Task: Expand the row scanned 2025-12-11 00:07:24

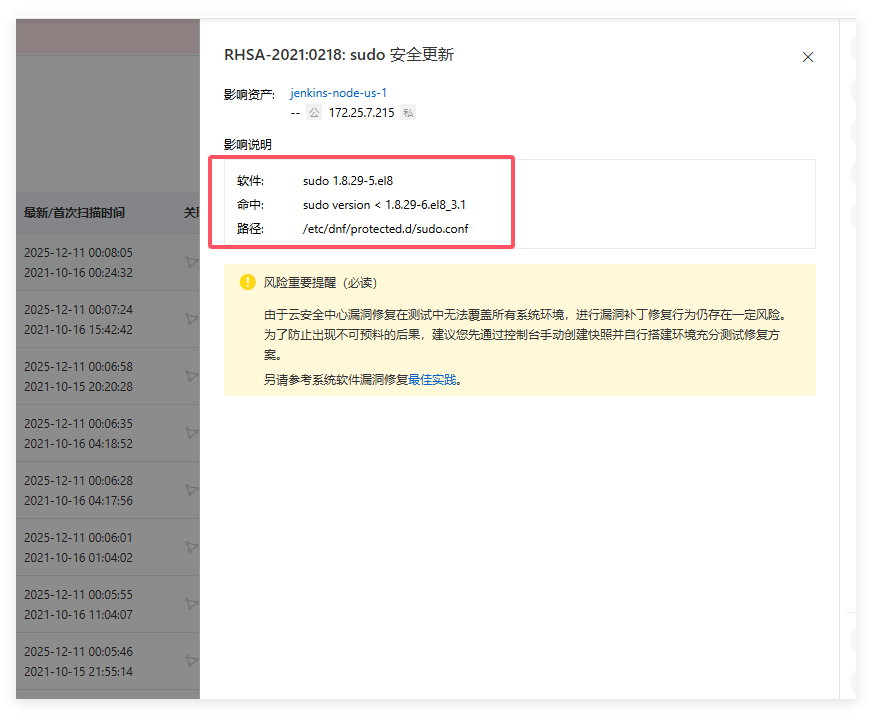Action: [191, 320]
